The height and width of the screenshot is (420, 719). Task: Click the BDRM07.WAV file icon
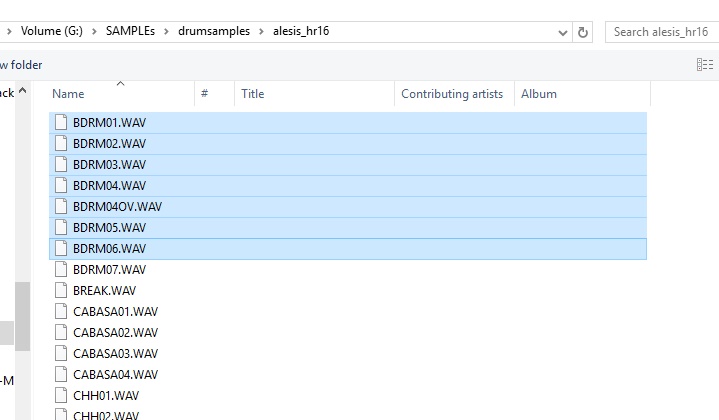[x=61, y=270]
